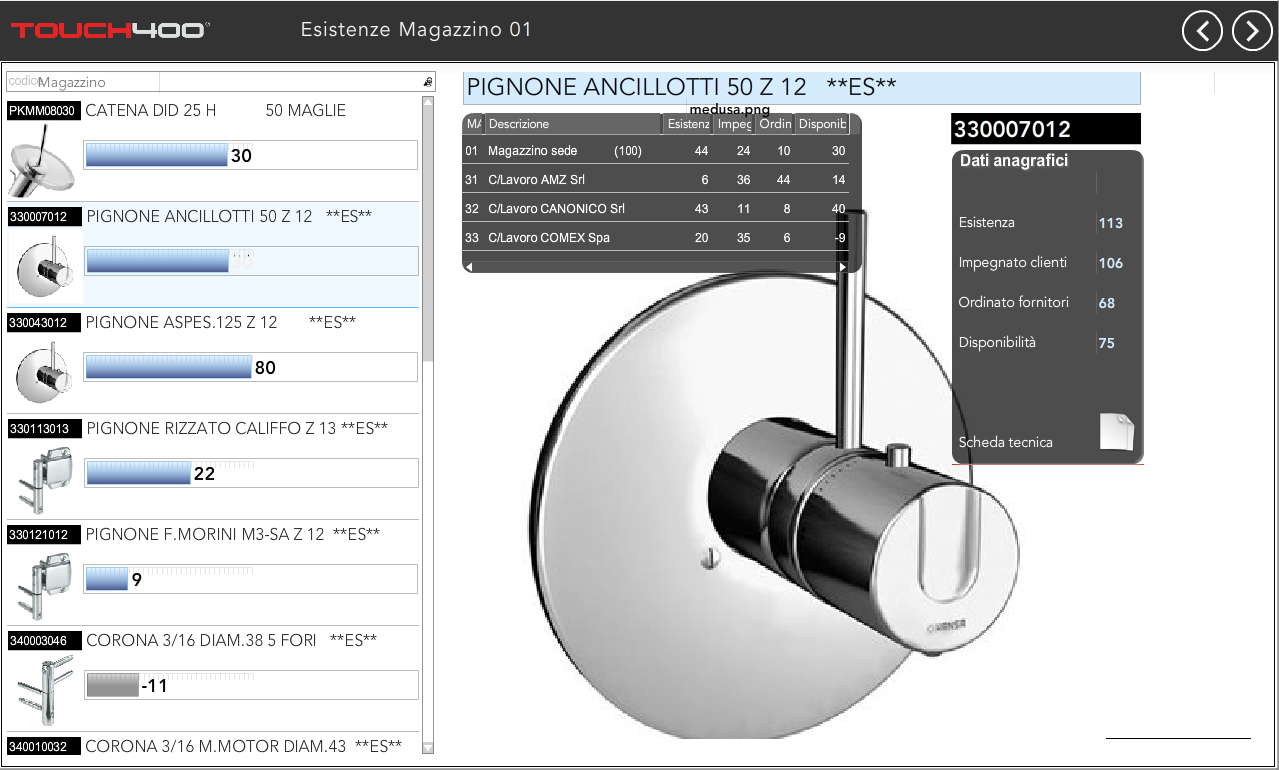Open thumbnail of PIGNONE F.MORINI M3-SA Z 12
This screenshot has height=770, width=1279.
click(x=43, y=584)
